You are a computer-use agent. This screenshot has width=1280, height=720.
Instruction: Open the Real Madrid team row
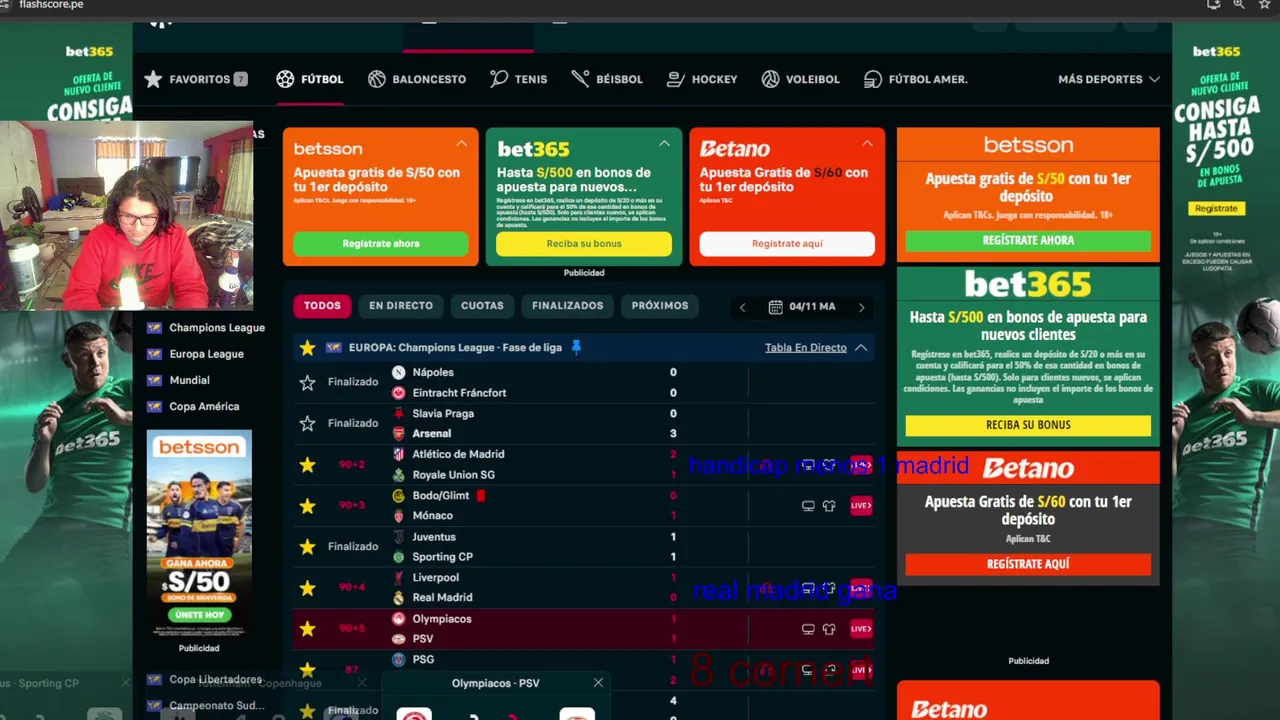(442, 597)
